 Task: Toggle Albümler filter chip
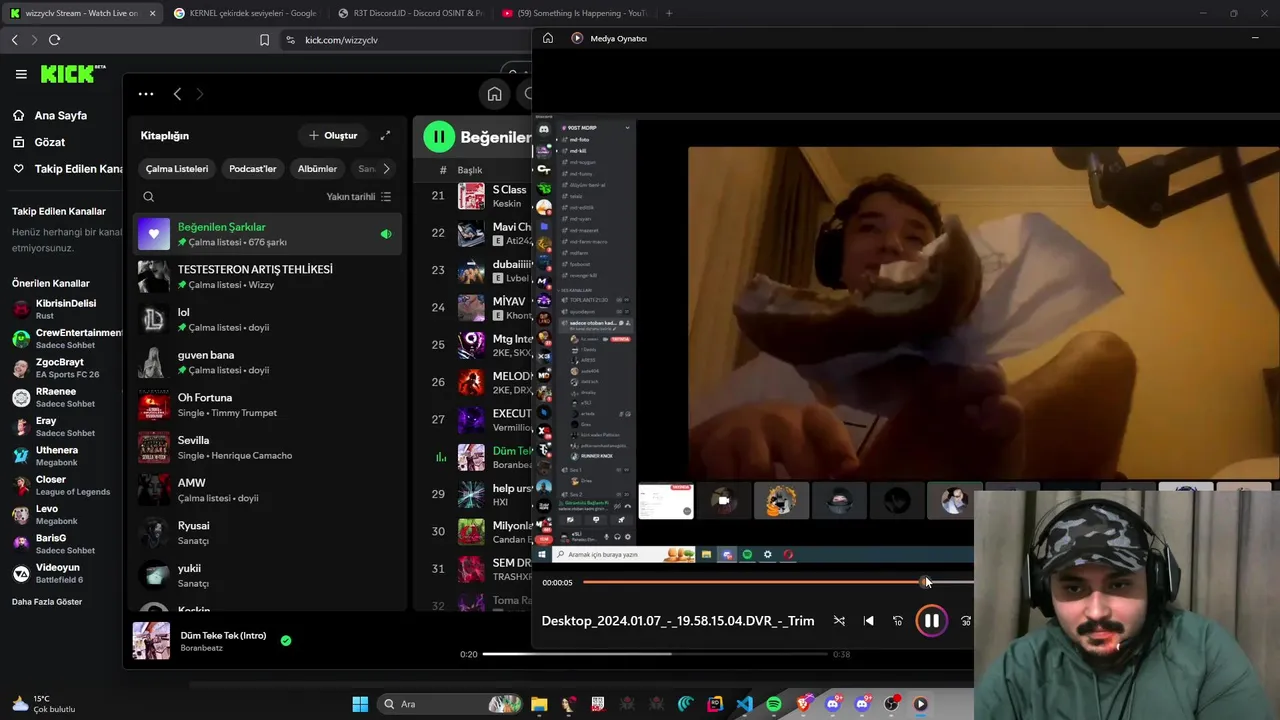point(317,169)
